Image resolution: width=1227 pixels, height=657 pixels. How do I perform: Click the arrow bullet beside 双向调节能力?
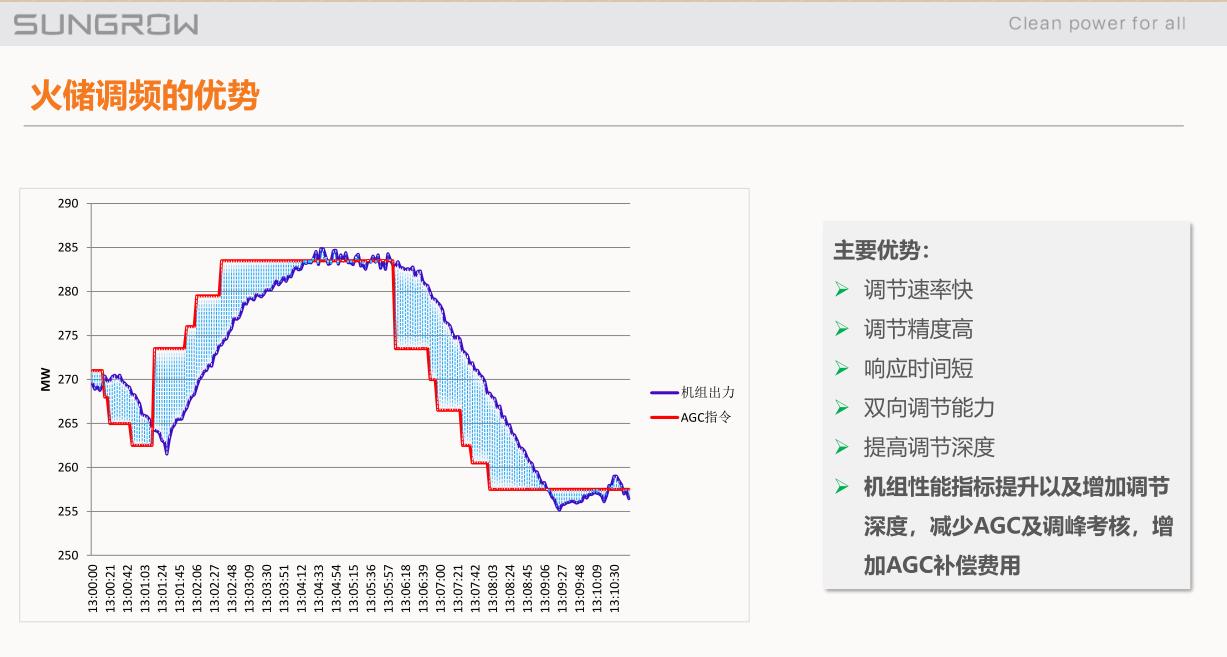point(842,408)
